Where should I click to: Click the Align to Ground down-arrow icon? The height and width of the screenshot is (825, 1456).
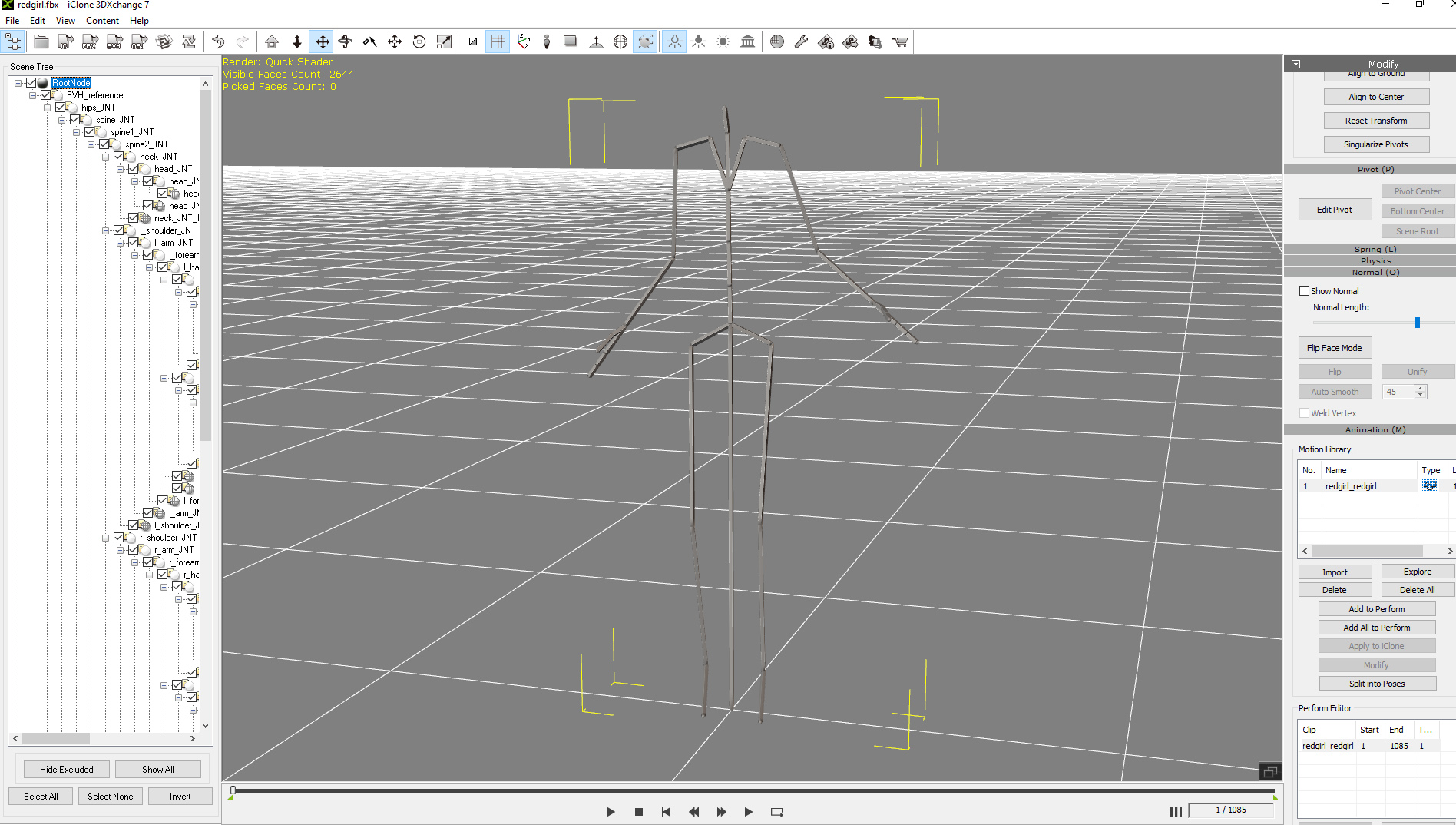coord(296,42)
